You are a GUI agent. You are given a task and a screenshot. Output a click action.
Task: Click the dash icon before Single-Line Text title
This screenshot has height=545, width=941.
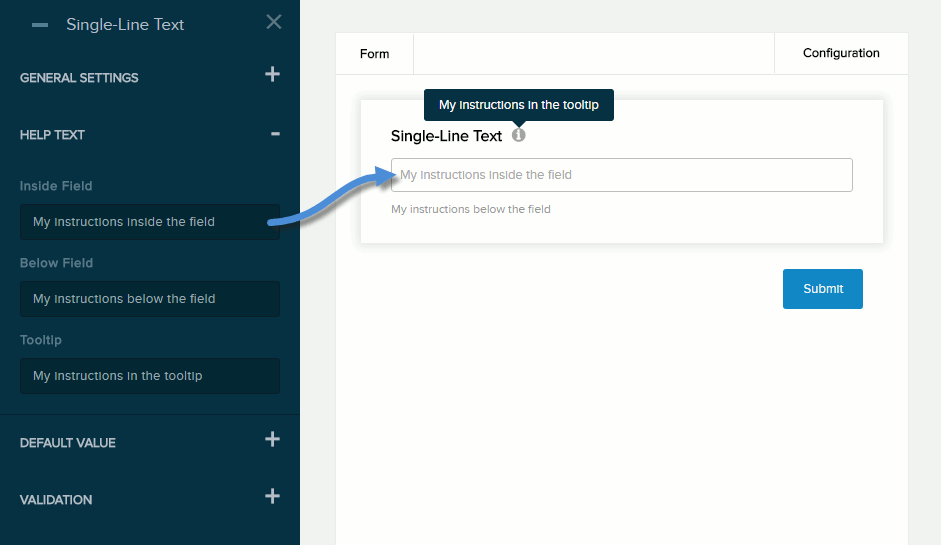[40, 25]
